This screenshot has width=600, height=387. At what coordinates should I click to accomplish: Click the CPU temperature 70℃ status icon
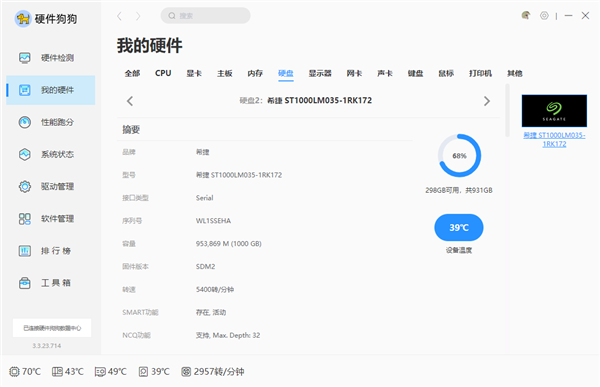coord(14,371)
